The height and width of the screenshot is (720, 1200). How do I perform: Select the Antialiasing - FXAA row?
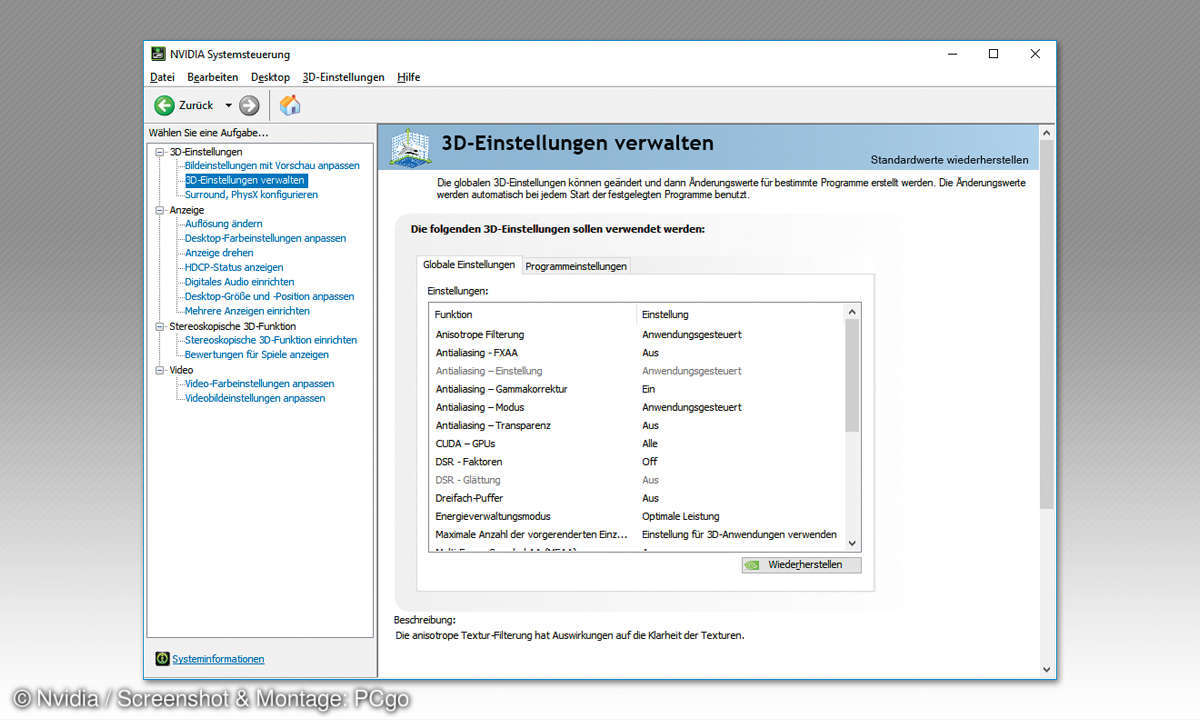pos(637,352)
